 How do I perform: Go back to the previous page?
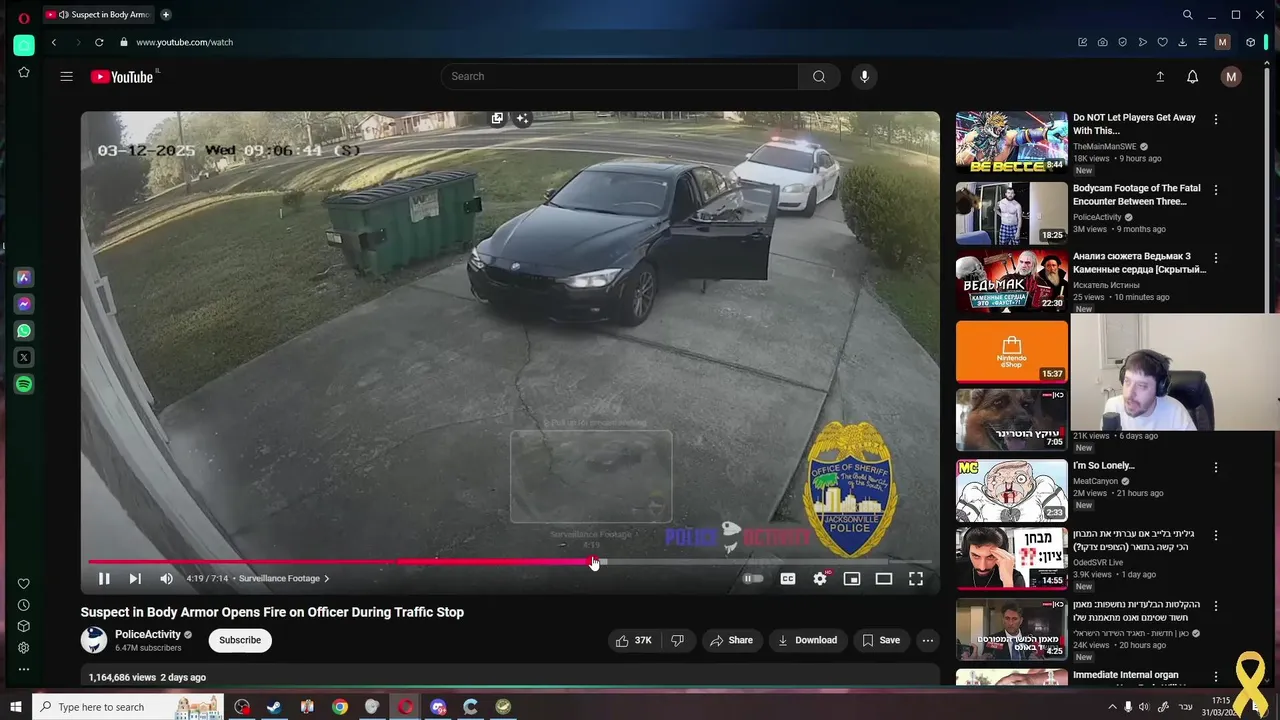coord(54,42)
